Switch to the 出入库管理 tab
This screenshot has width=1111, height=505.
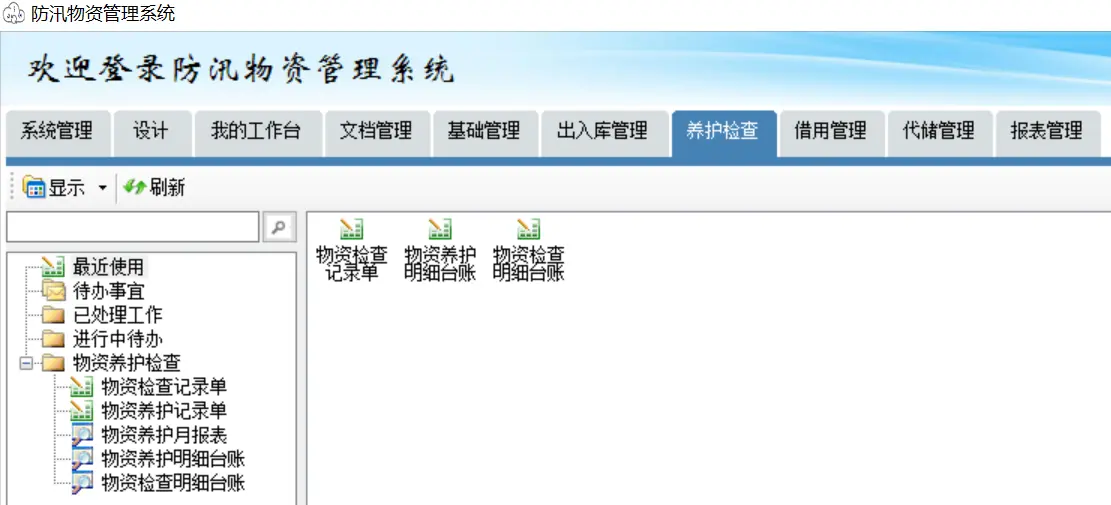pos(602,131)
